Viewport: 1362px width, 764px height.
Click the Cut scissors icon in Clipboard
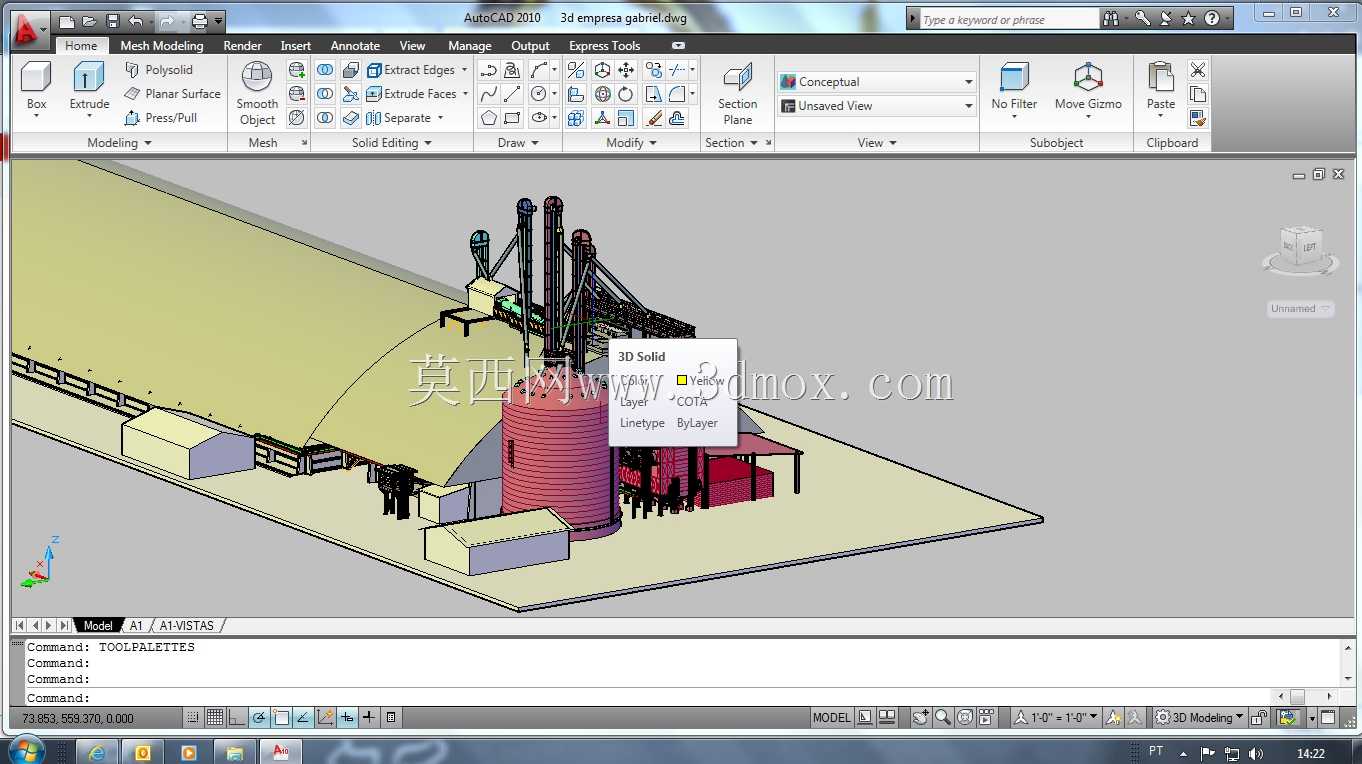1197,70
